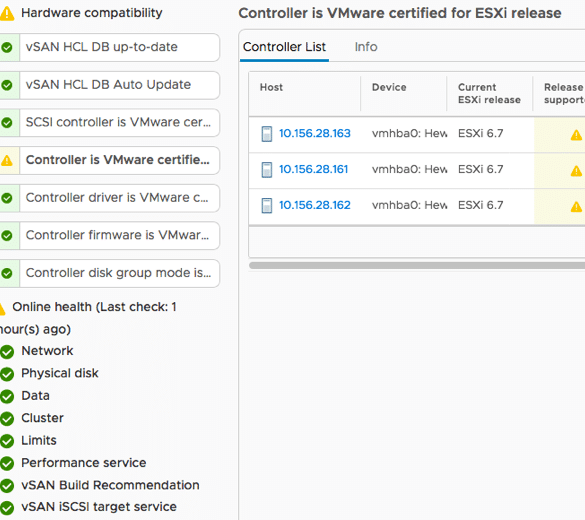585x520 pixels.
Task: Click vSAN Build Recommendation green status icon
Action: [x=7, y=486]
